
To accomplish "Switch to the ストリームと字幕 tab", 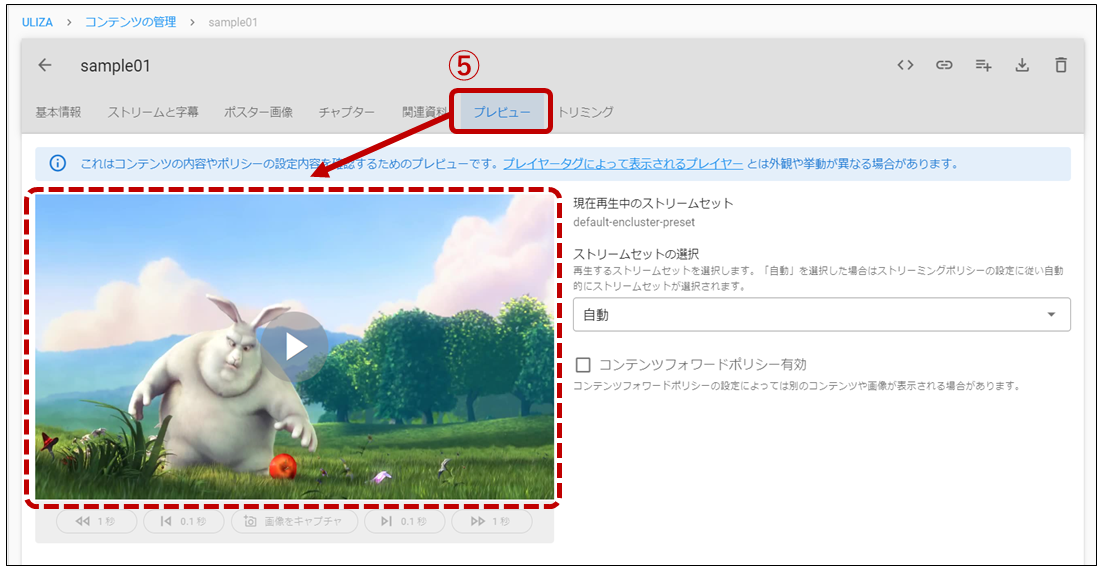I will point(153,112).
